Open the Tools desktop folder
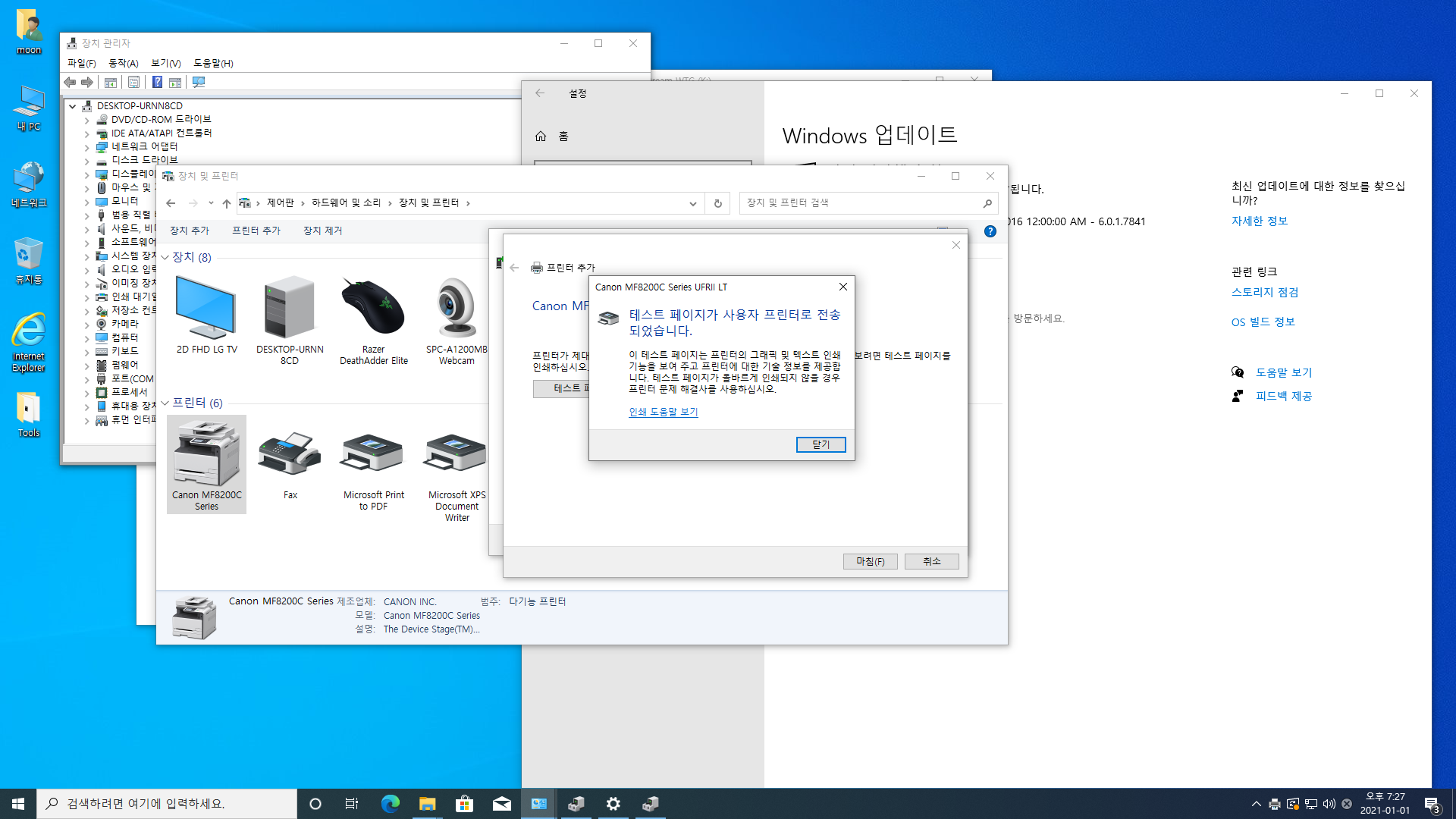 pyautogui.click(x=29, y=415)
